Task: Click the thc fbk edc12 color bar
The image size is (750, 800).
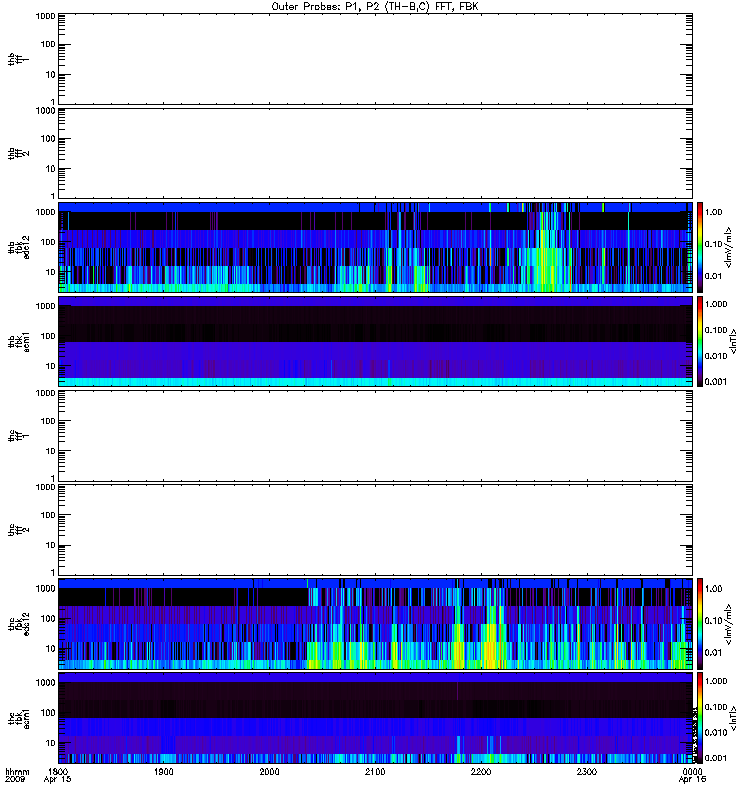Action: (700, 623)
